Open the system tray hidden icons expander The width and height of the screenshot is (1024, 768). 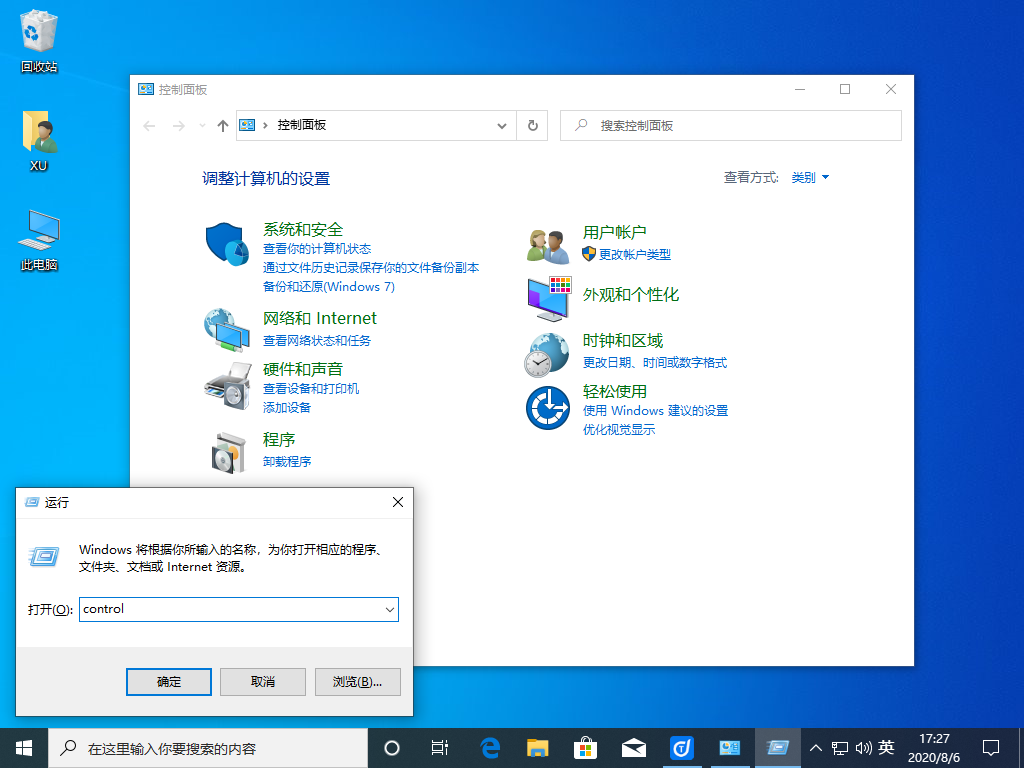(x=817, y=747)
